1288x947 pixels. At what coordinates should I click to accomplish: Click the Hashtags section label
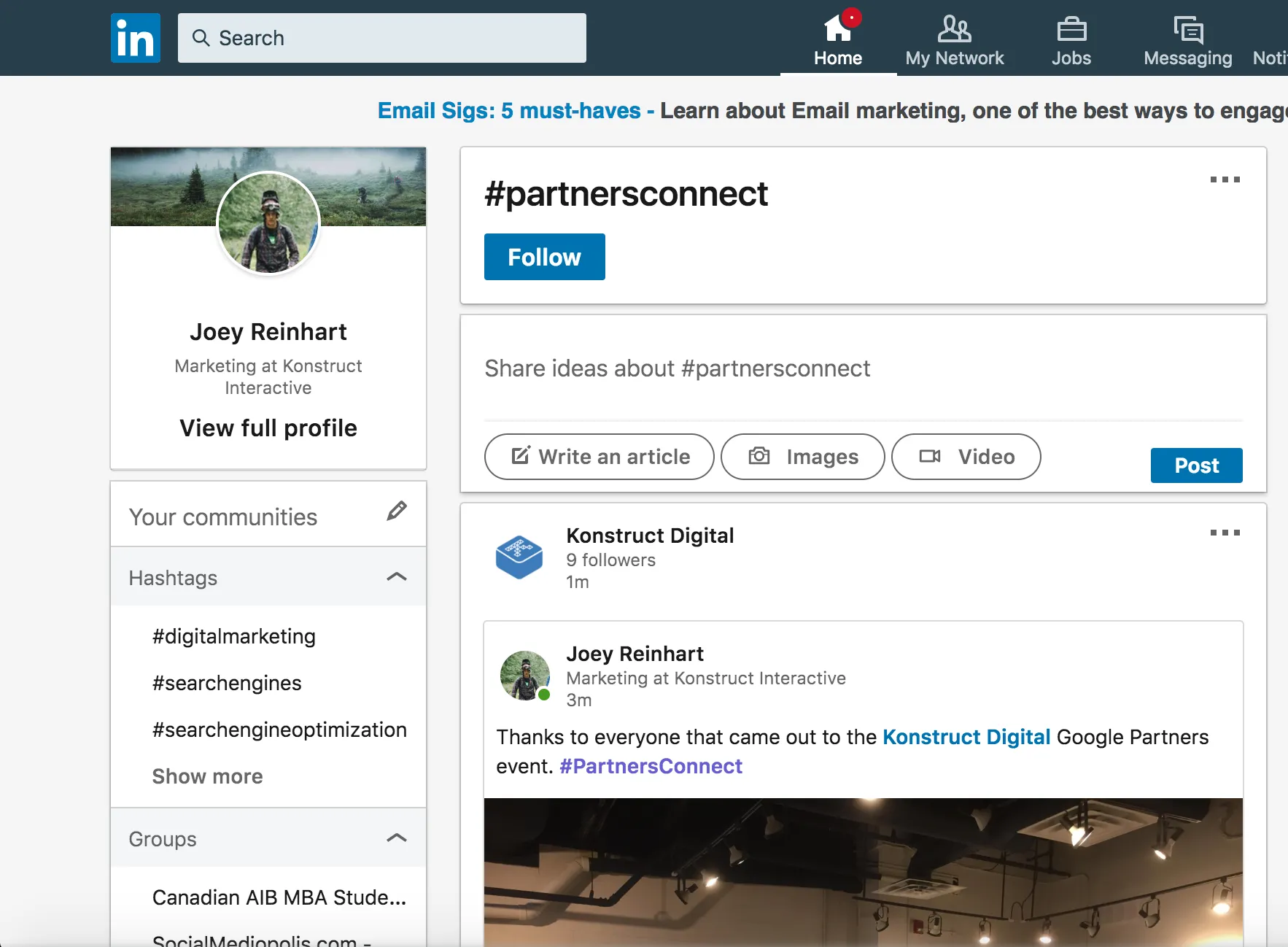click(173, 578)
